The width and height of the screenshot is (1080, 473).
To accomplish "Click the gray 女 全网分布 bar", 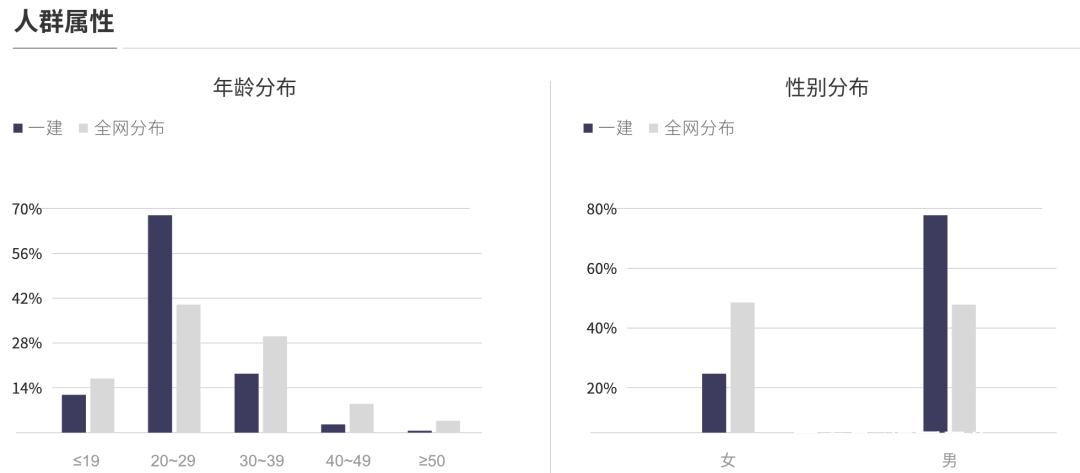I will (x=742, y=368).
